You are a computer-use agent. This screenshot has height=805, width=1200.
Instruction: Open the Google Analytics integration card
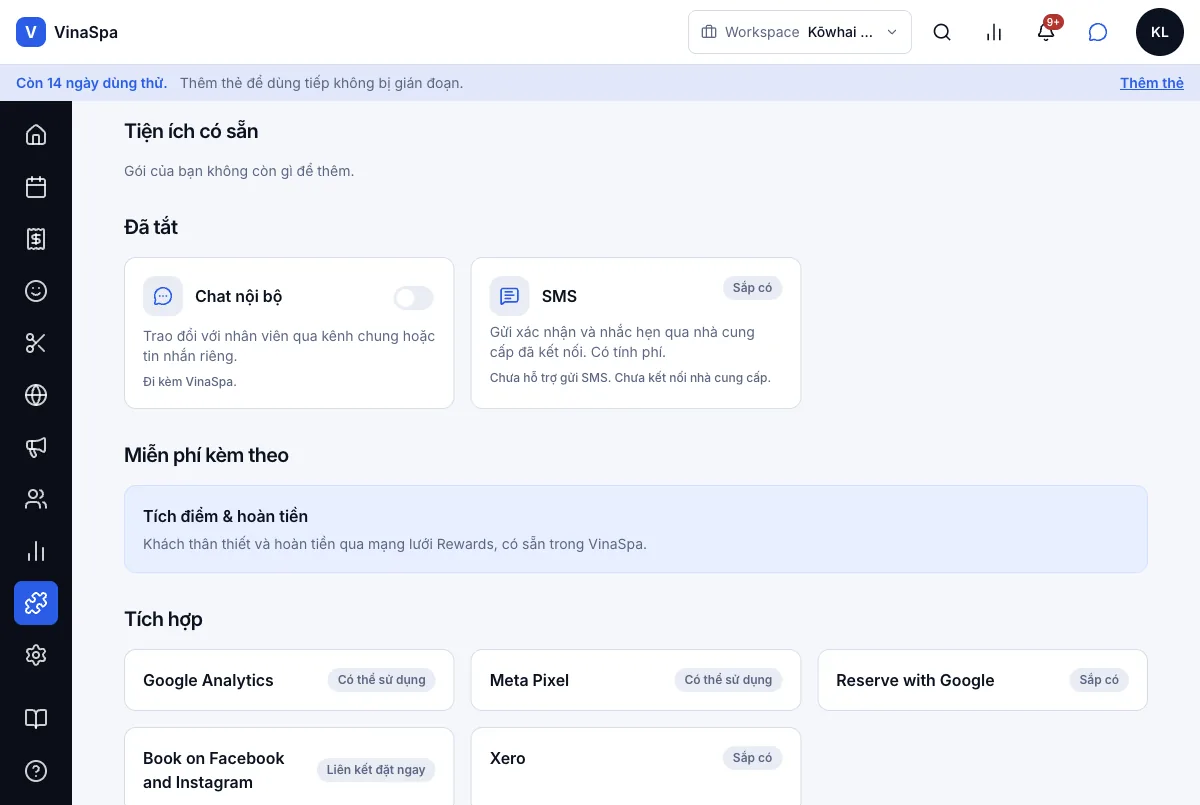tap(289, 680)
